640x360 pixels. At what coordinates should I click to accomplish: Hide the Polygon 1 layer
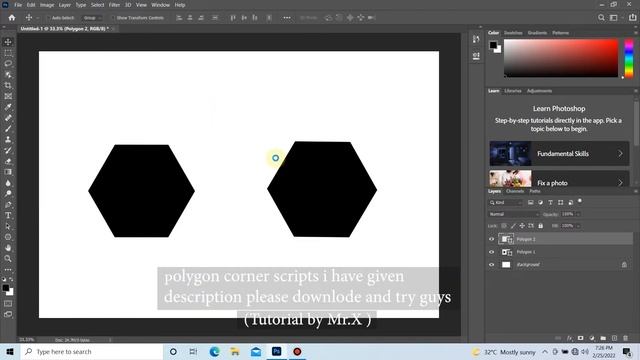[x=491, y=252]
